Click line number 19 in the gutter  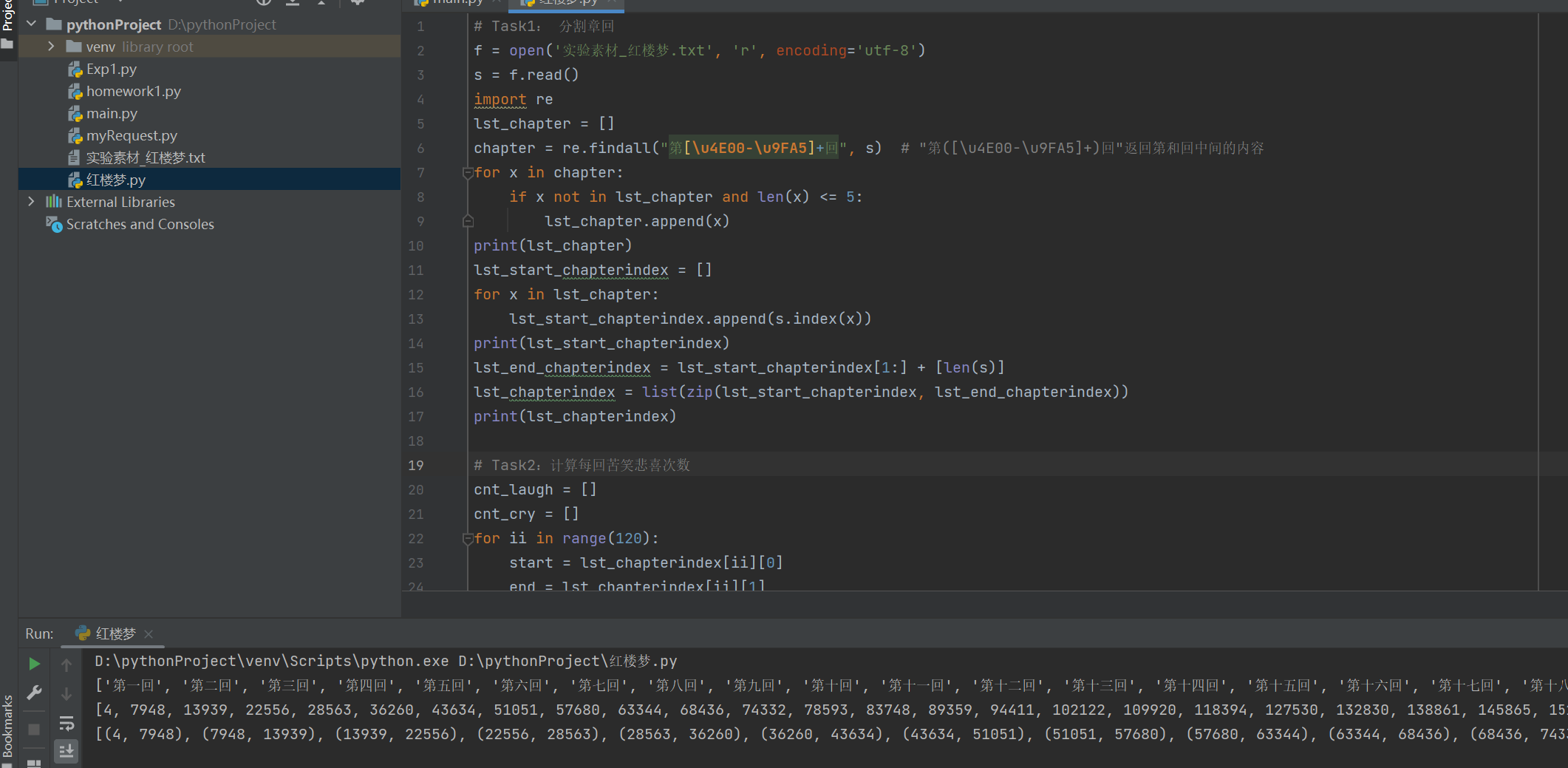click(x=416, y=465)
